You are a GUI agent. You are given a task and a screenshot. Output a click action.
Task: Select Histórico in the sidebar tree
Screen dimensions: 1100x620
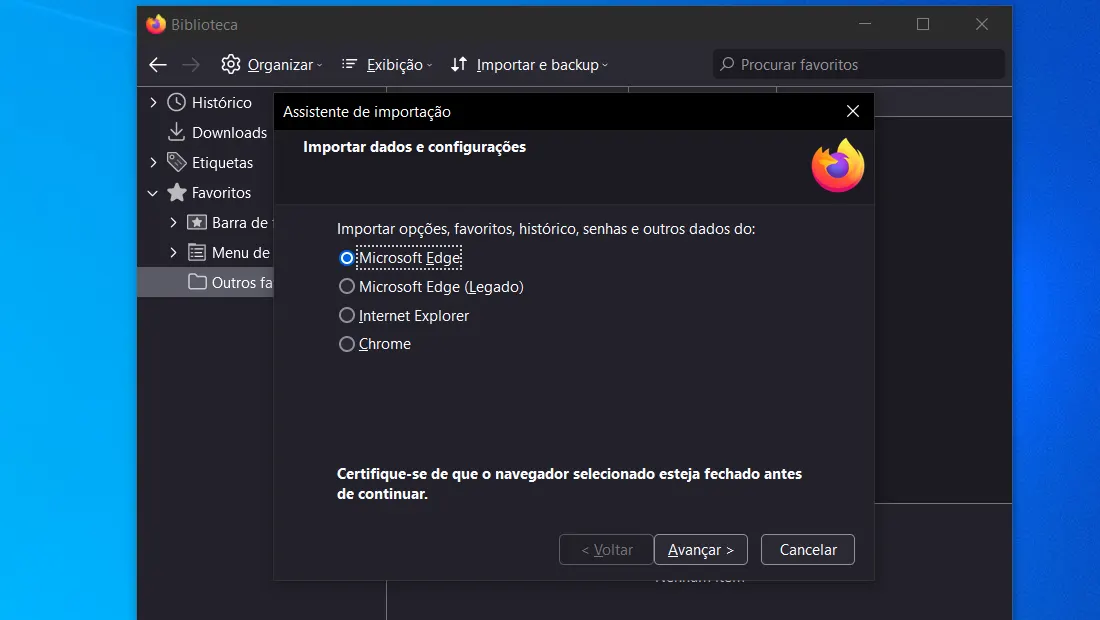222,102
